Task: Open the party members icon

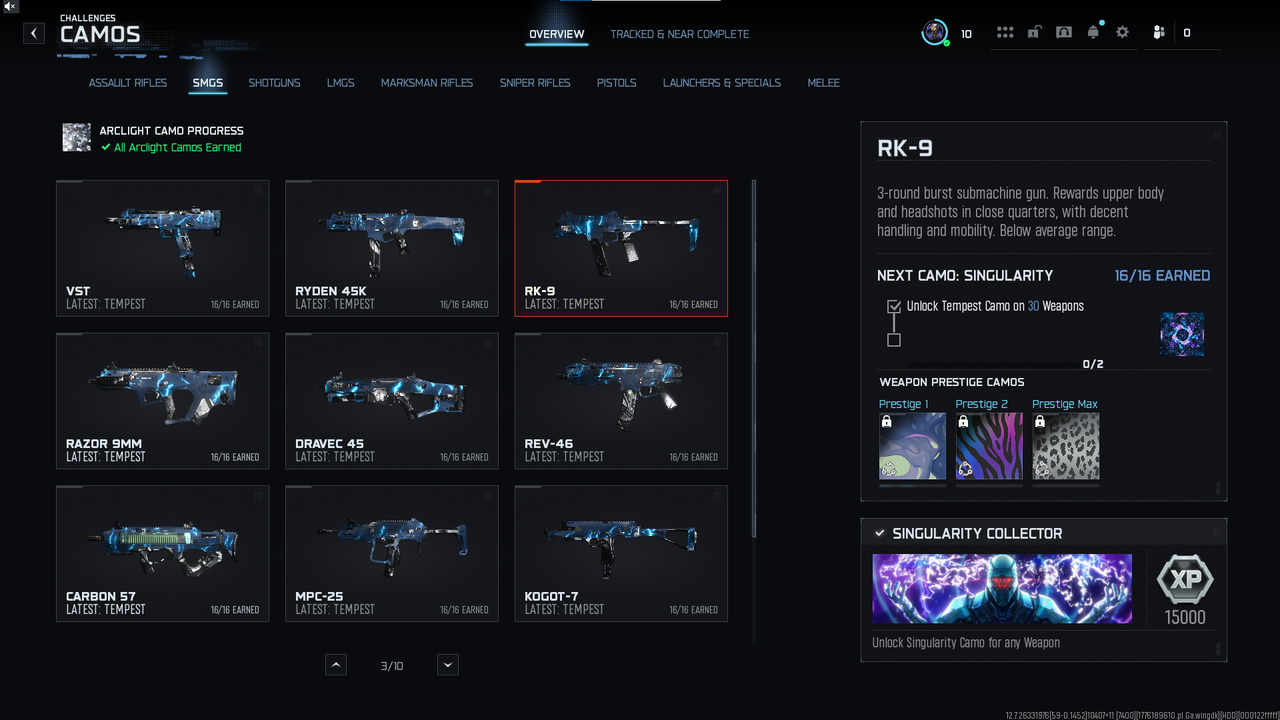Action: 1158,33
